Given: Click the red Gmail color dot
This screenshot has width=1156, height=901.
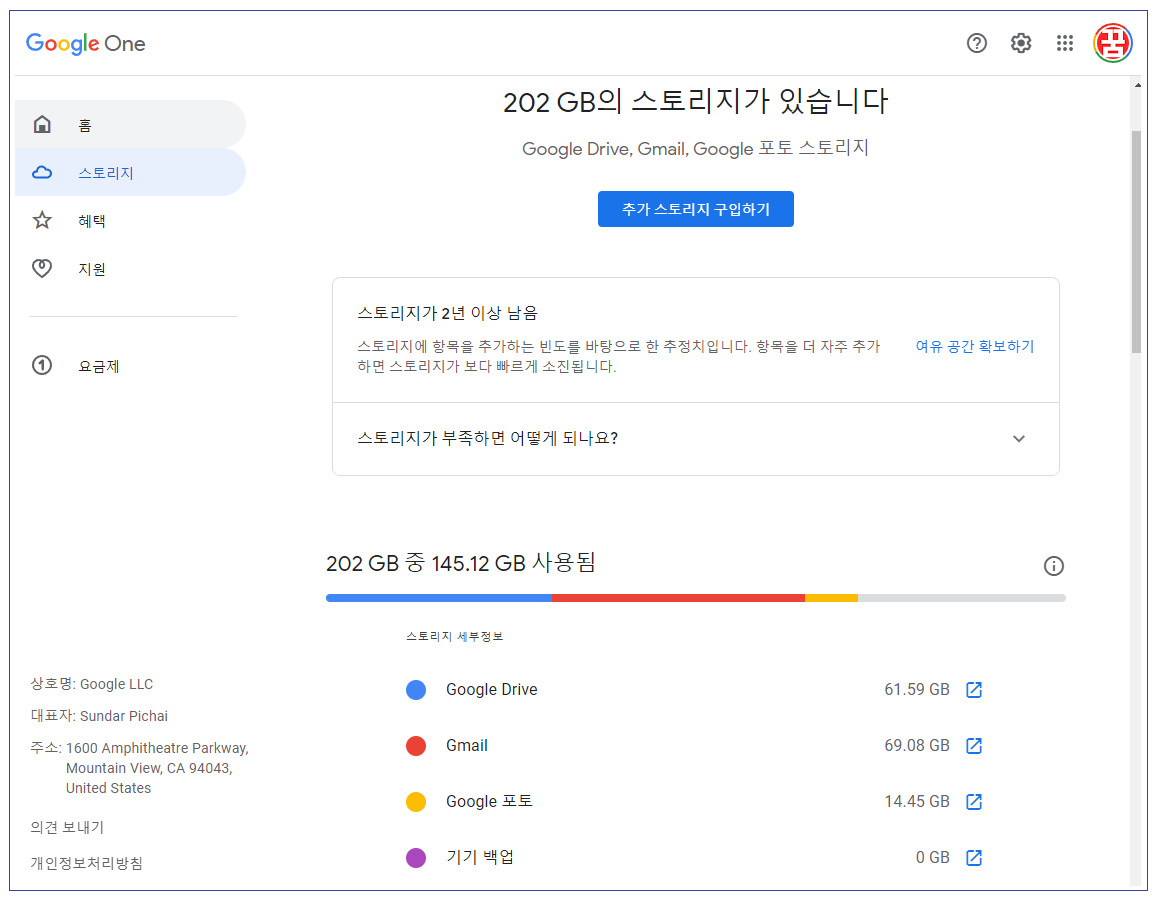Looking at the screenshot, I should click(x=416, y=745).
